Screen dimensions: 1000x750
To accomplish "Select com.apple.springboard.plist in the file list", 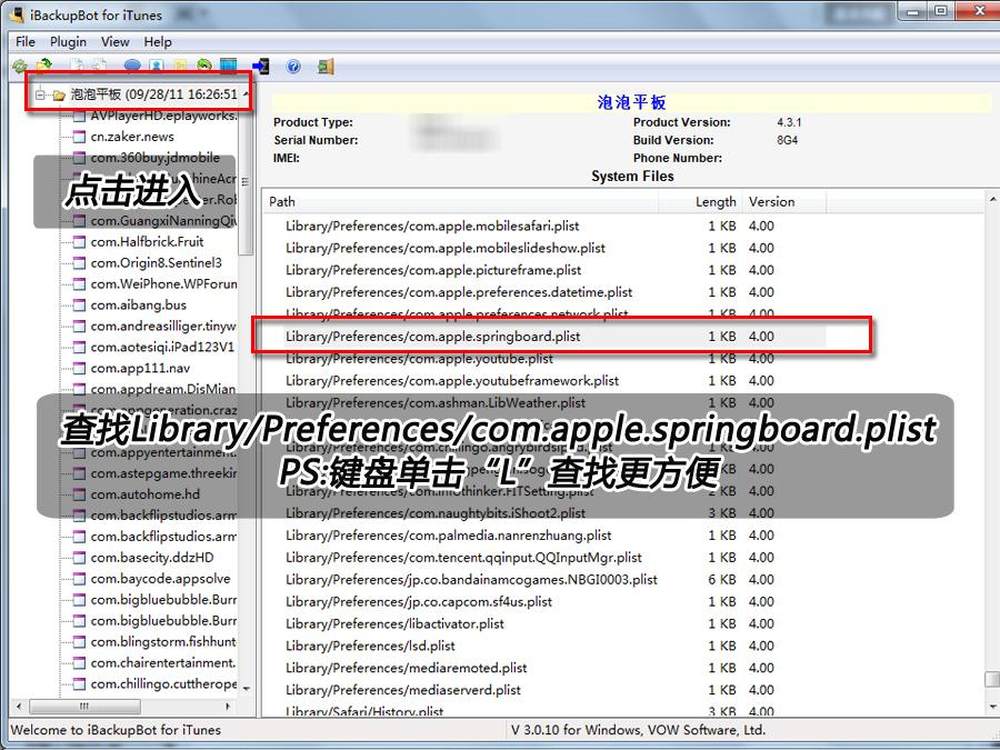I will [433, 336].
